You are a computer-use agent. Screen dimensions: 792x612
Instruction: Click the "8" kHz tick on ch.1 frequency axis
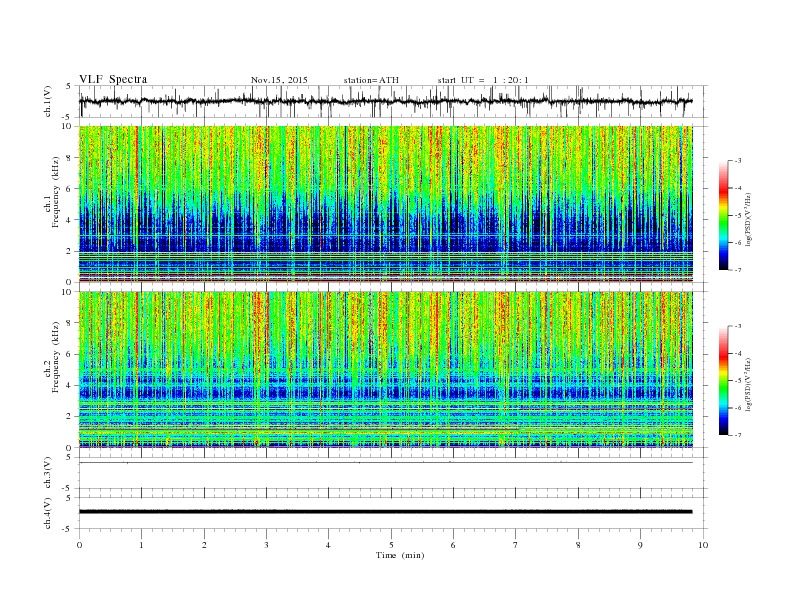pos(70,158)
